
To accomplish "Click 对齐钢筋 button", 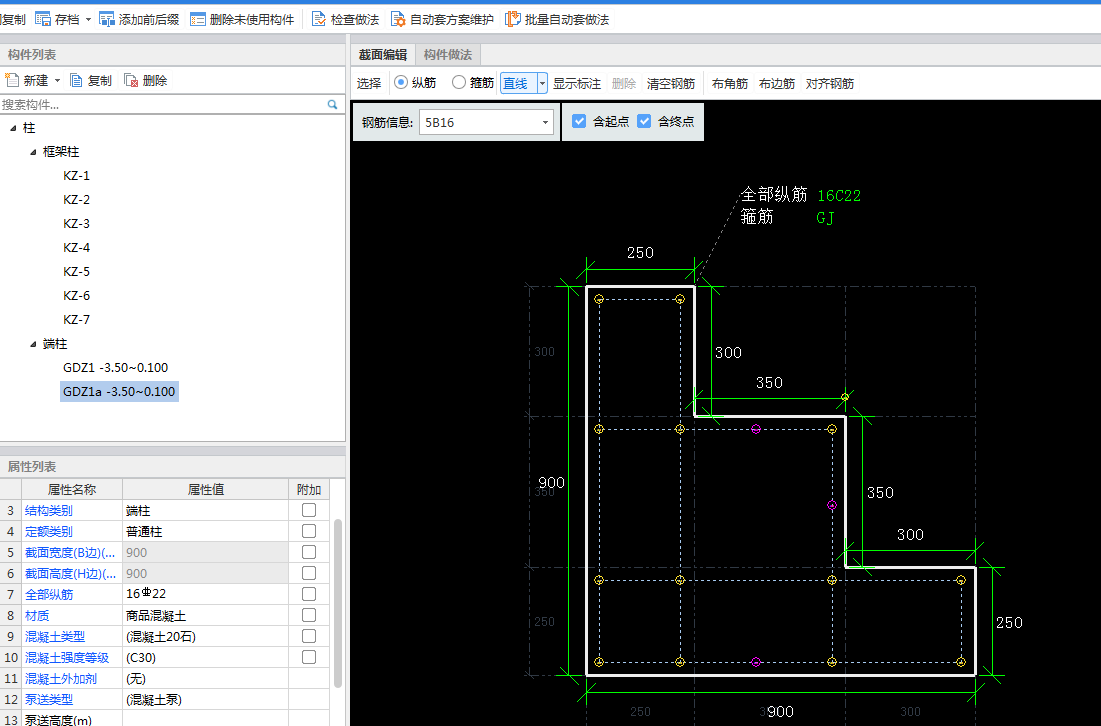I will [830, 84].
